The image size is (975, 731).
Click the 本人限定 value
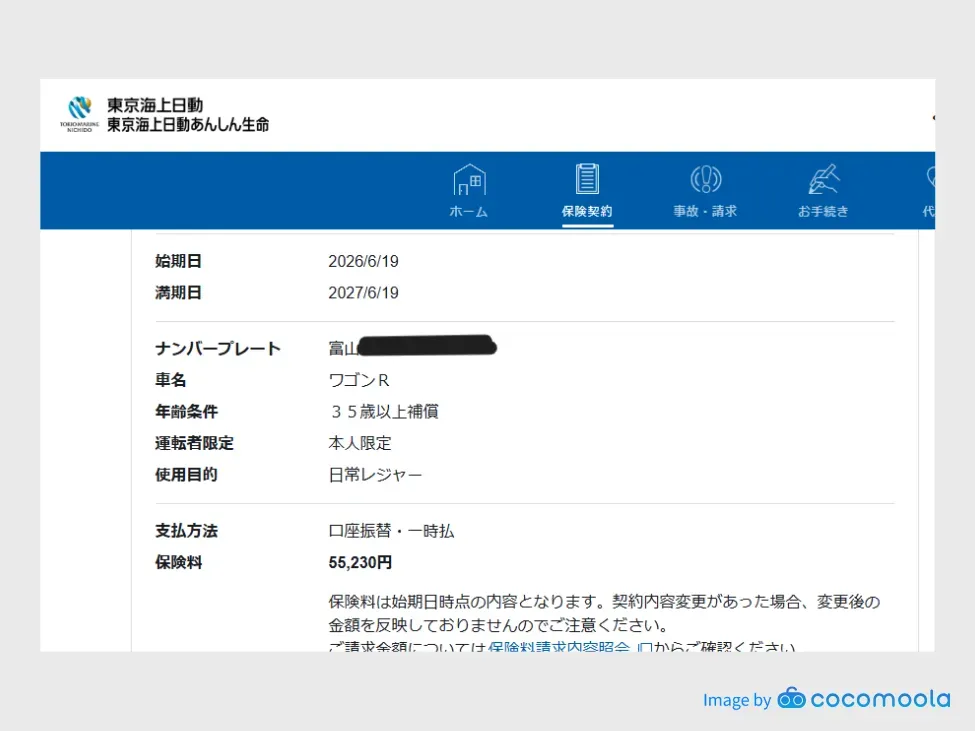coord(360,443)
